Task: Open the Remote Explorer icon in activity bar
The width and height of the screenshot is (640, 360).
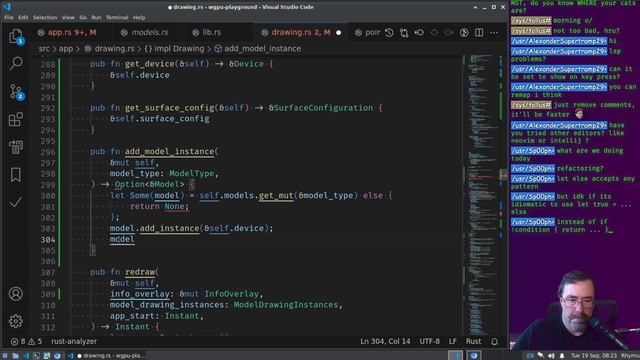Action: pos(16,147)
